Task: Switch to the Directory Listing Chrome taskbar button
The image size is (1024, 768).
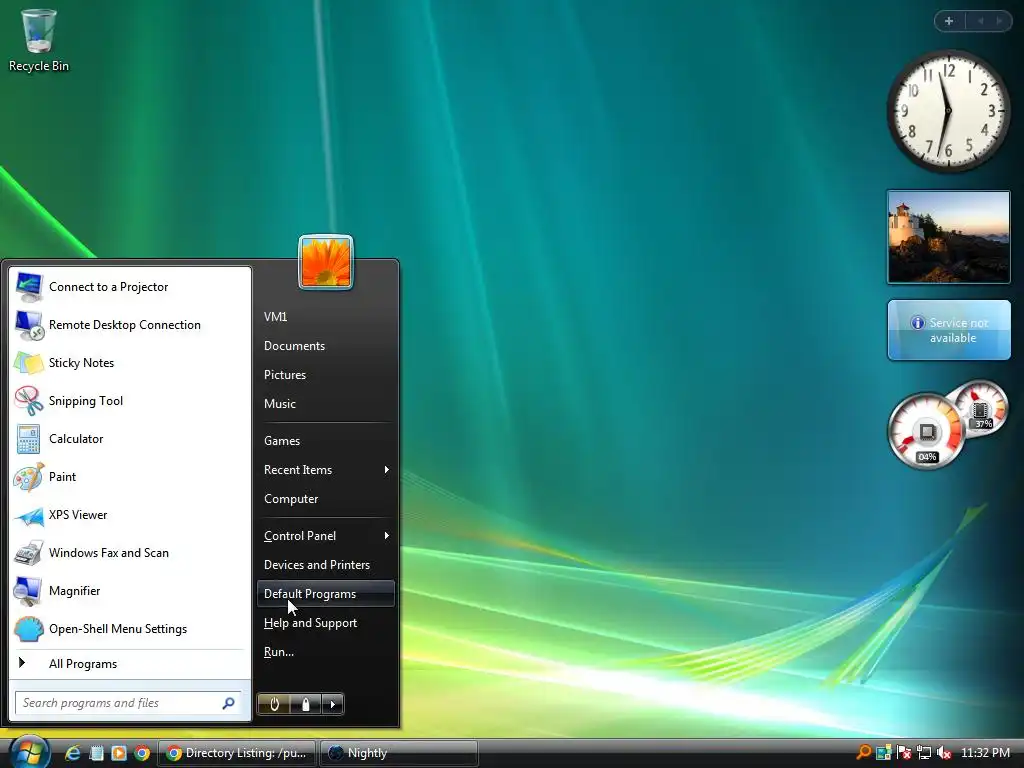Action: coord(237,753)
